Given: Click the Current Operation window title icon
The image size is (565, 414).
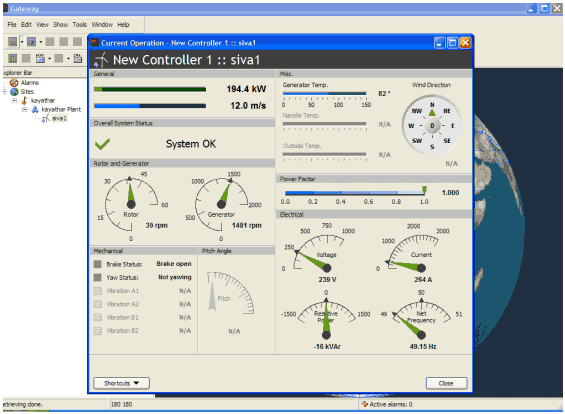Looking at the screenshot, I should [94, 43].
